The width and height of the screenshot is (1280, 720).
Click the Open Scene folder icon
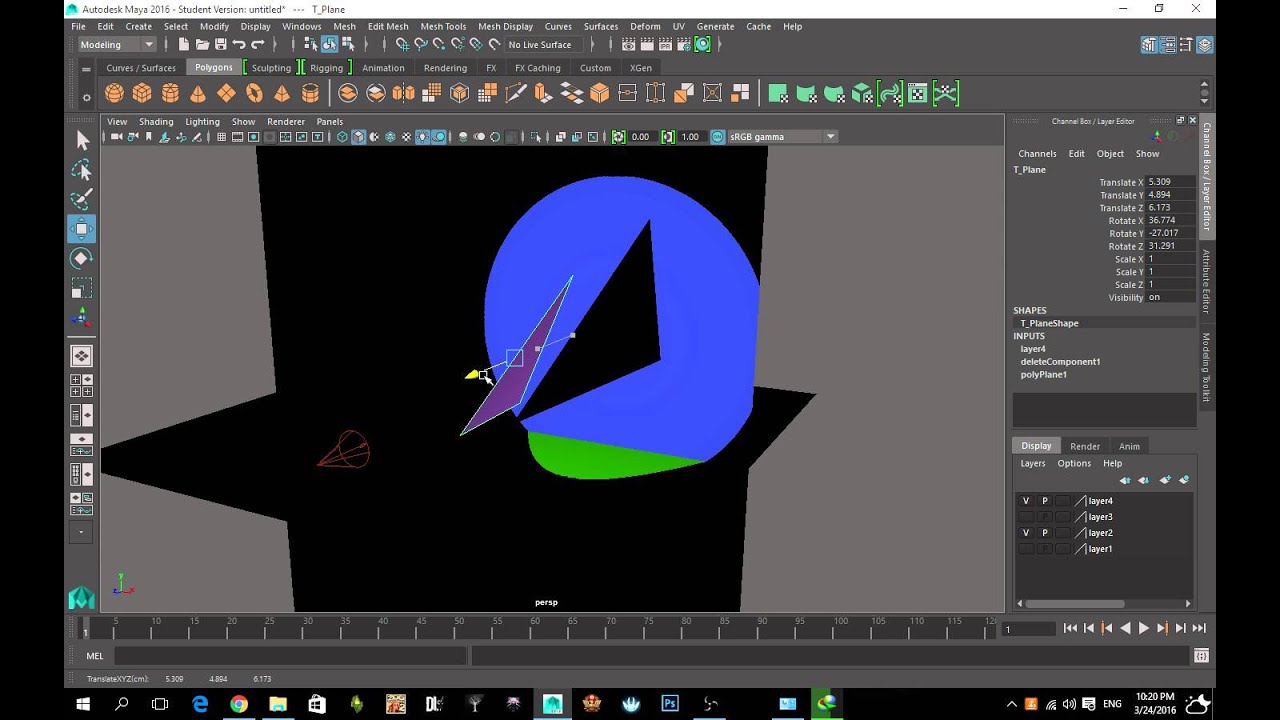pos(202,44)
